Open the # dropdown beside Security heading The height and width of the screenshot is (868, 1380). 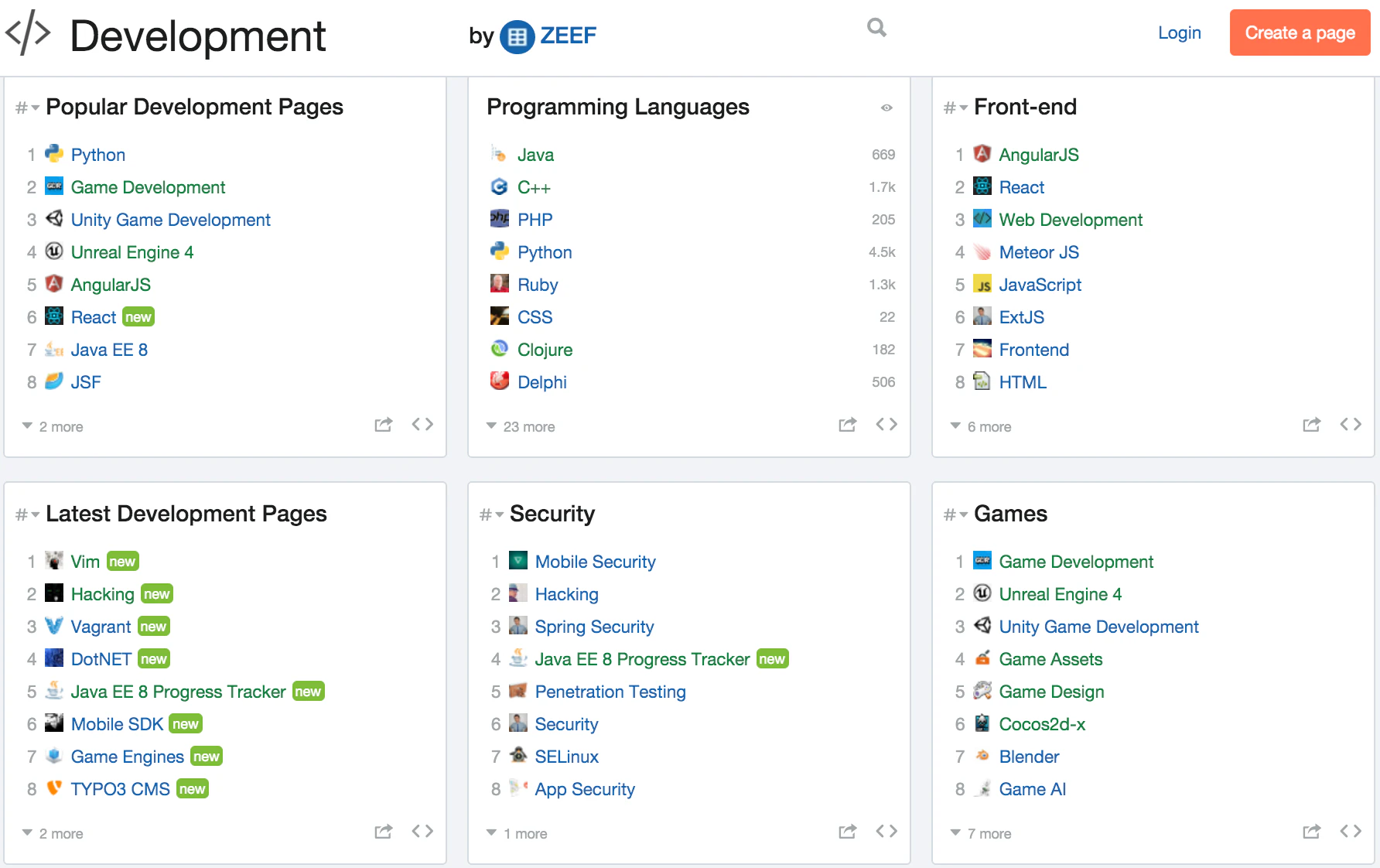coord(491,514)
